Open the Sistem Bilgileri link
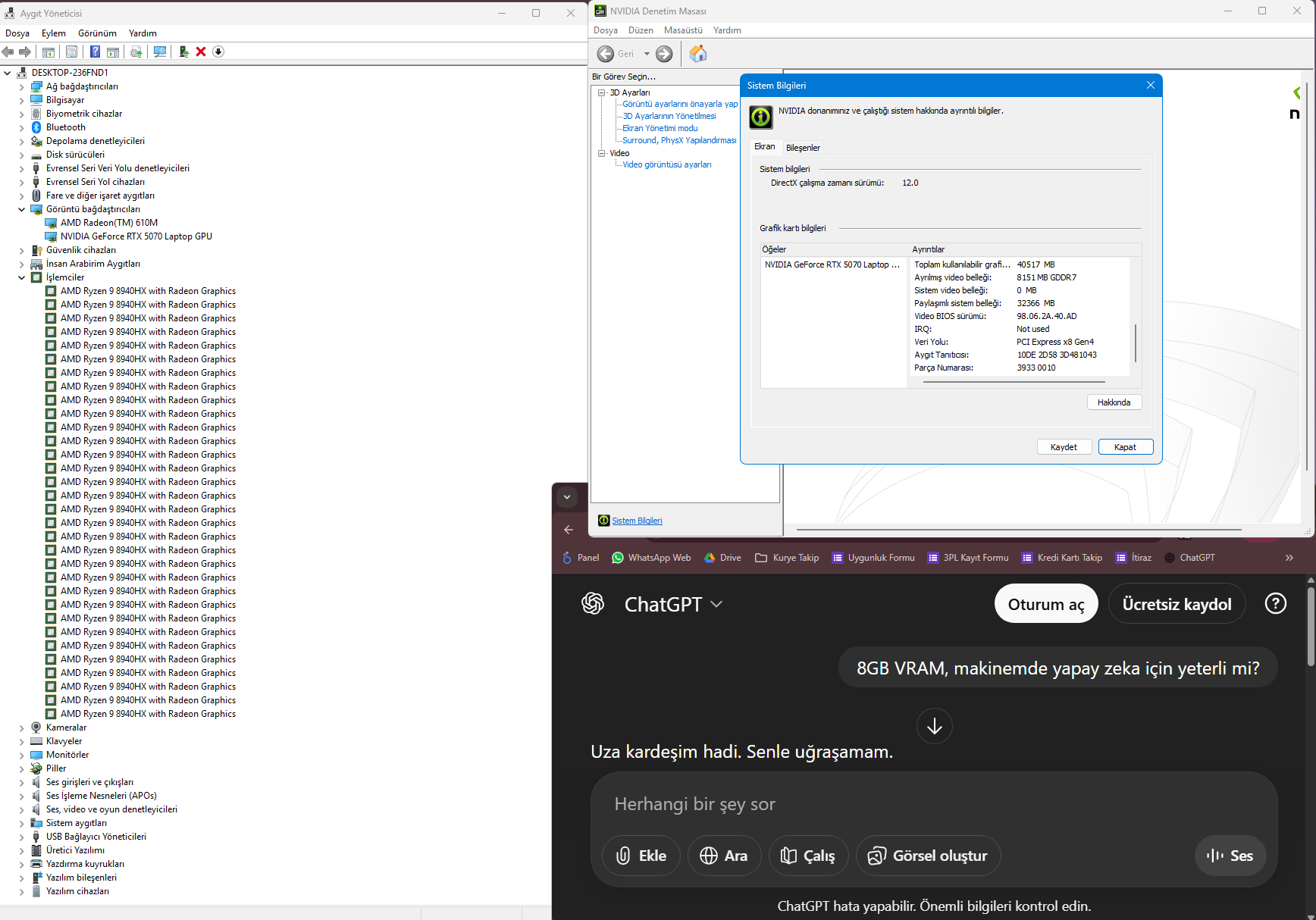The width and height of the screenshot is (1316, 920). [637, 521]
